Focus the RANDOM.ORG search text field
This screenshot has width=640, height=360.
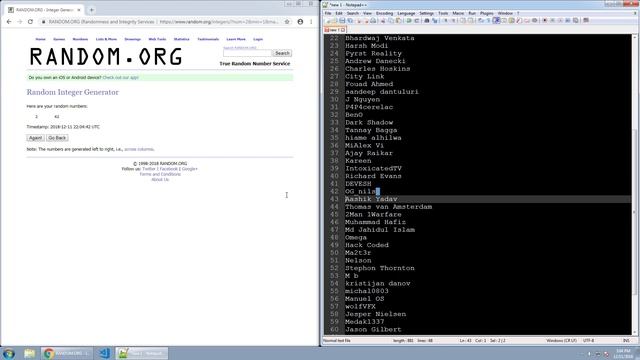coord(247,53)
